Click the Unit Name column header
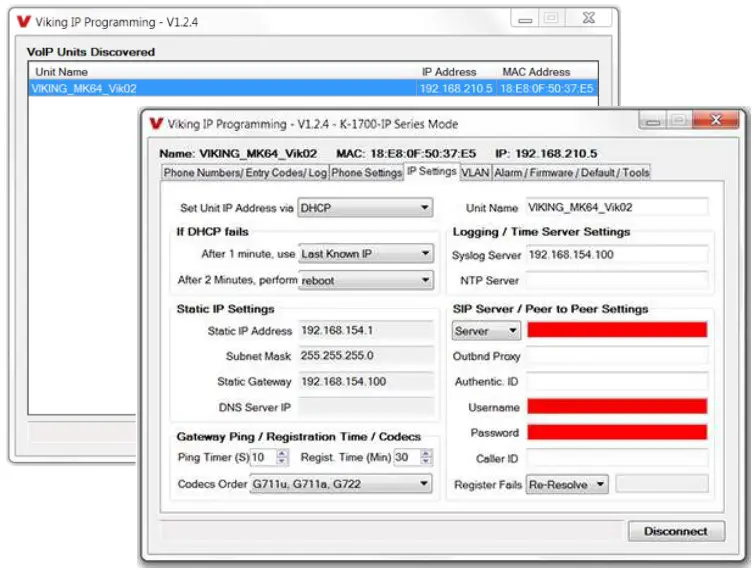 pyautogui.click(x=61, y=72)
